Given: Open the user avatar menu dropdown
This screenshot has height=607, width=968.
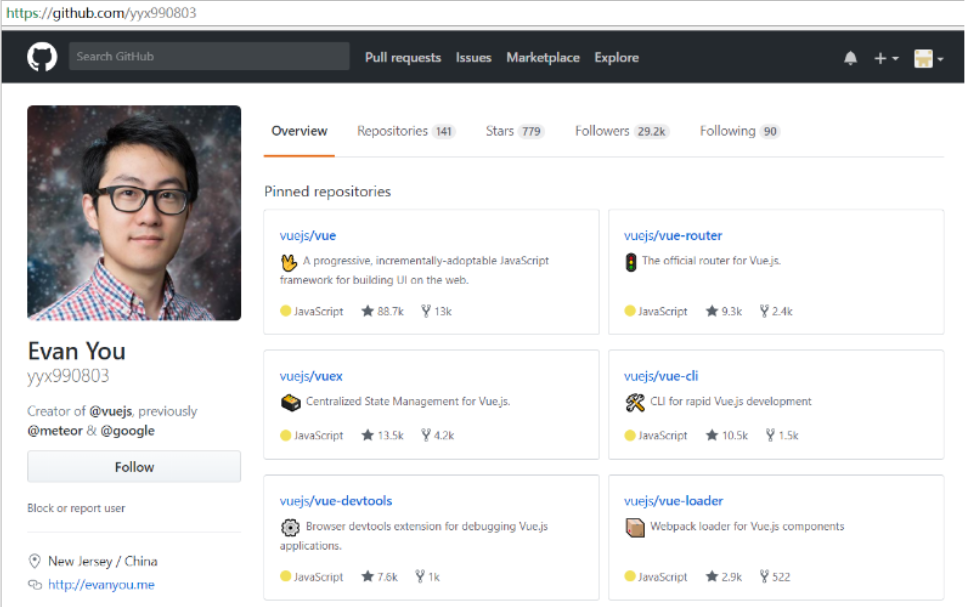Looking at the screenshot, I should [x=928, y=59].
